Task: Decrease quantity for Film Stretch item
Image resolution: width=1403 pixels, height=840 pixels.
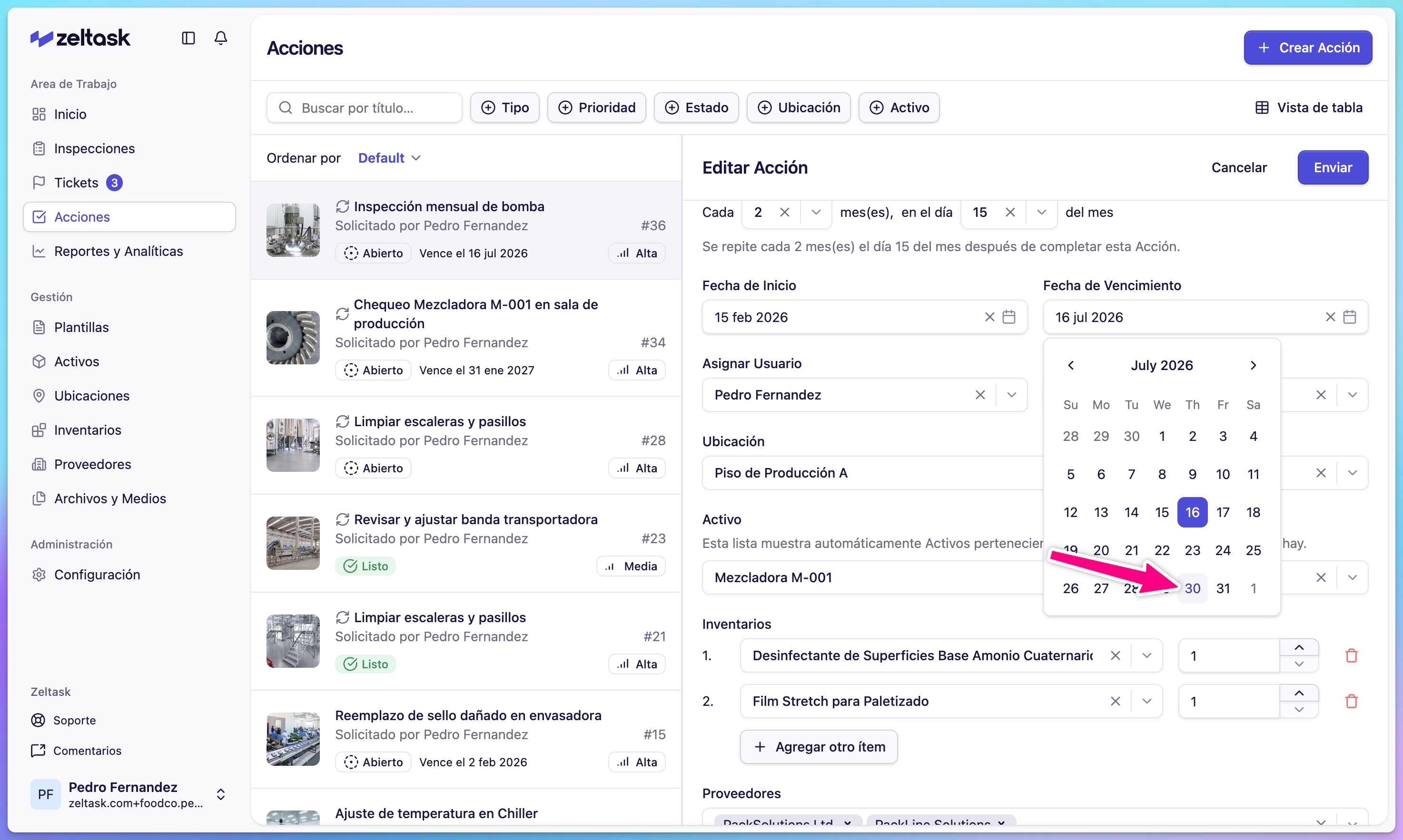Action: click(x=1299, y=710)
